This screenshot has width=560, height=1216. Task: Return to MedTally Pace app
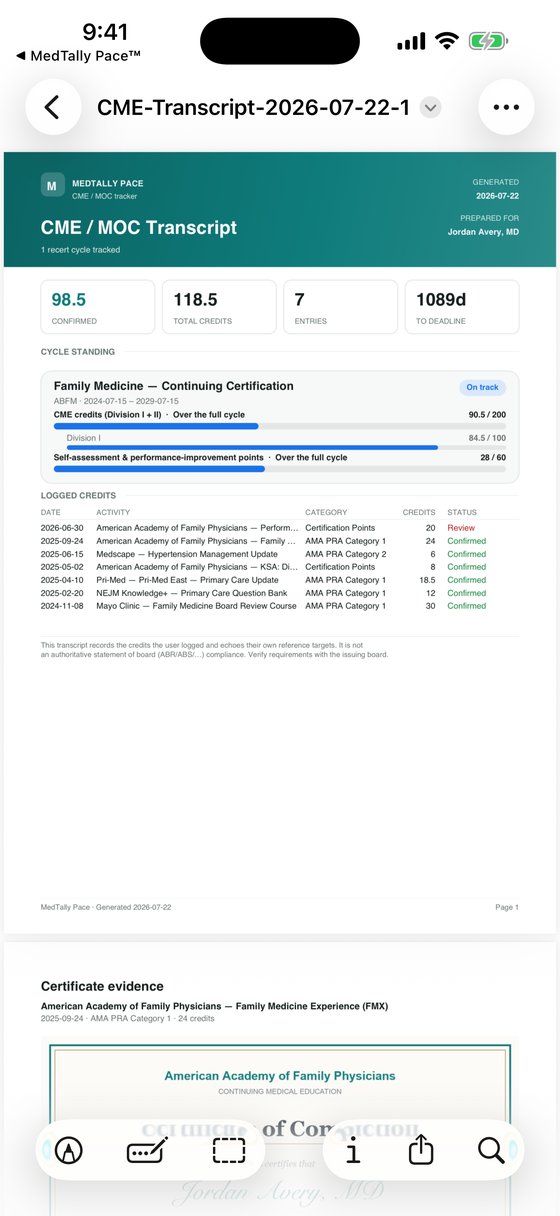pos(78,56)
